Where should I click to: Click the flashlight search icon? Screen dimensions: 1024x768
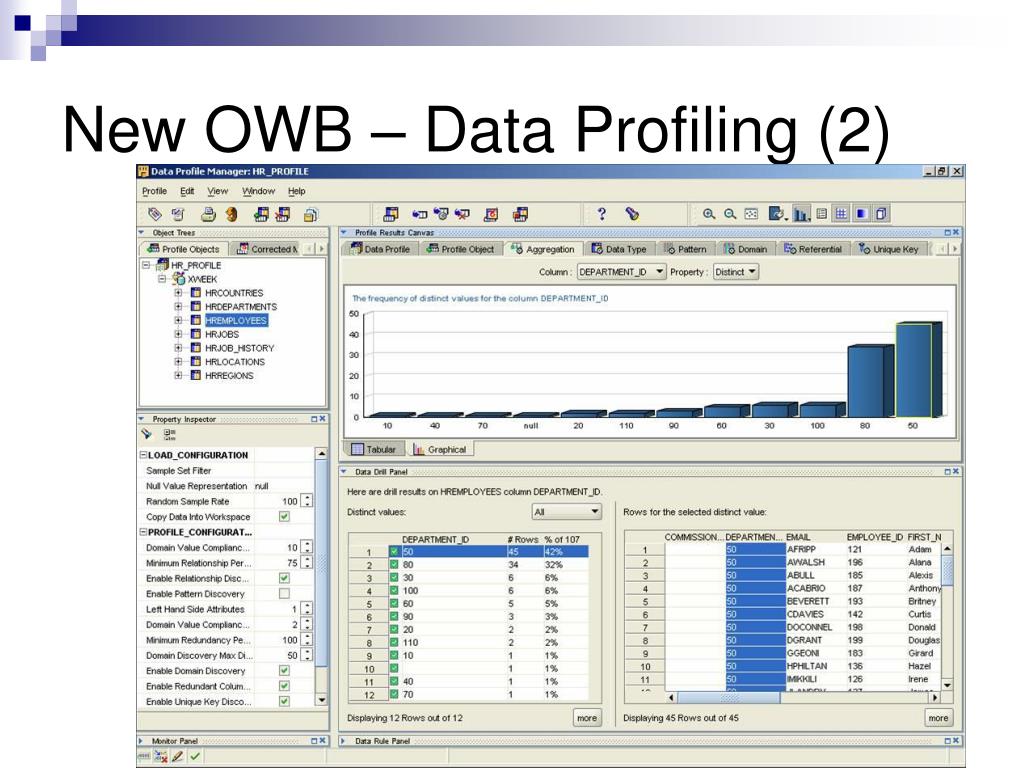click(x=632, y=214)
